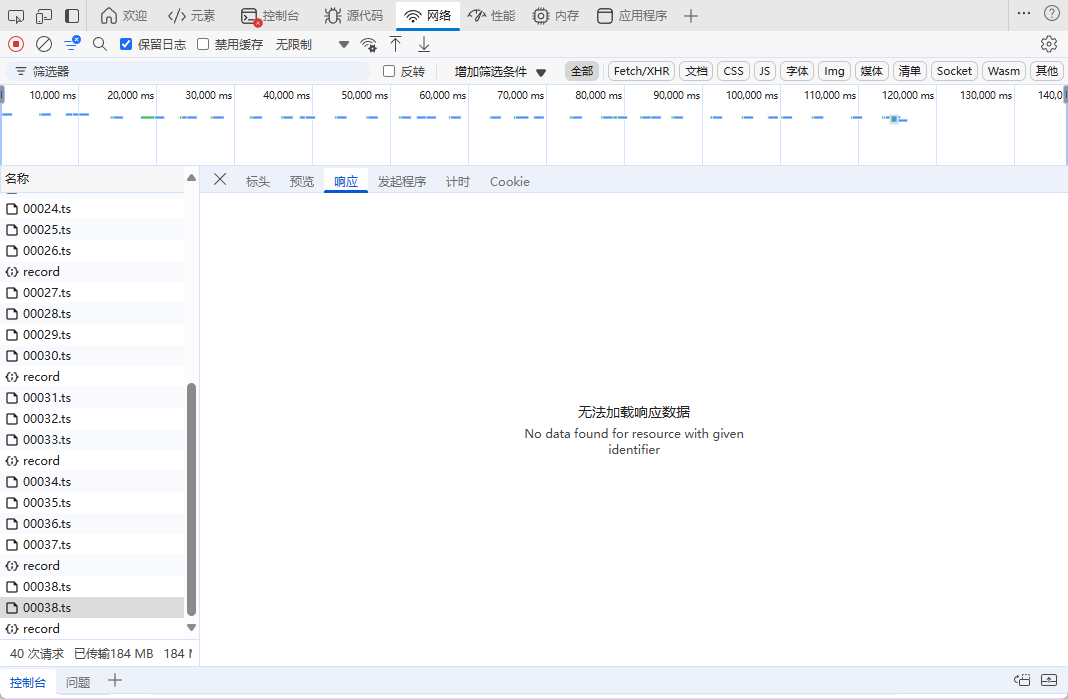Click the request list scroll-up arrow
The image size is (1068, 699).
point(191,178)
